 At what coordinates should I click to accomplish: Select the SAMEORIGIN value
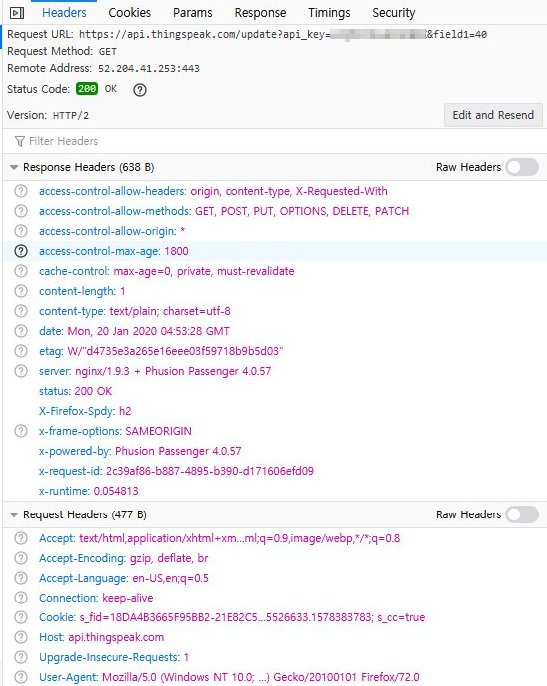point(158,431)
